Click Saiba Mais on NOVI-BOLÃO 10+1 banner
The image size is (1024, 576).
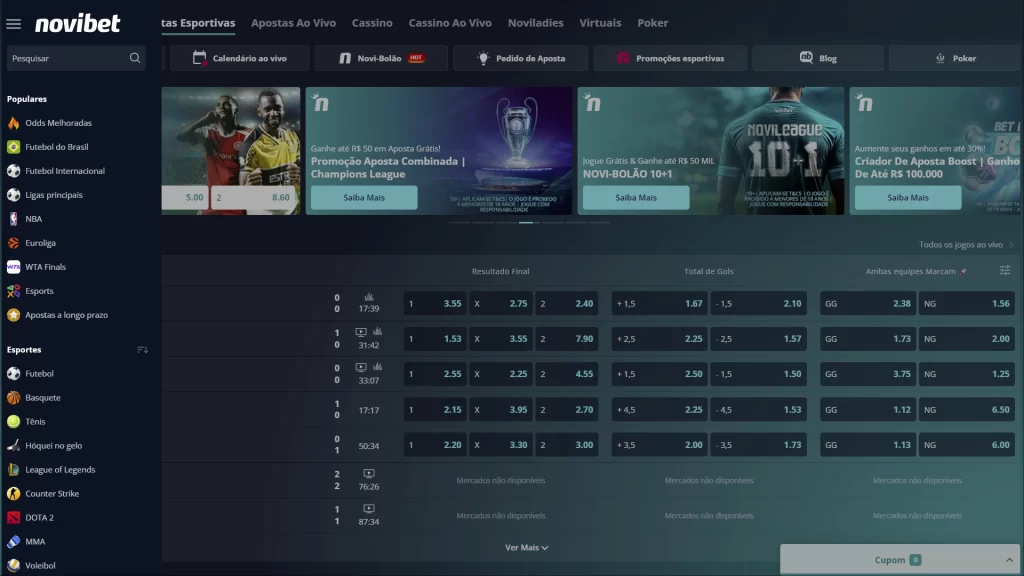tap(636, 198)
